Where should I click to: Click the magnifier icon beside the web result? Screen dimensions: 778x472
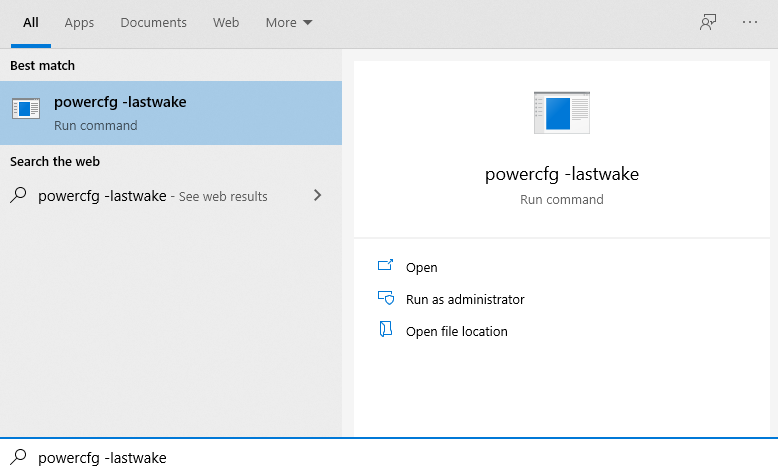click(x=18, y=196)
